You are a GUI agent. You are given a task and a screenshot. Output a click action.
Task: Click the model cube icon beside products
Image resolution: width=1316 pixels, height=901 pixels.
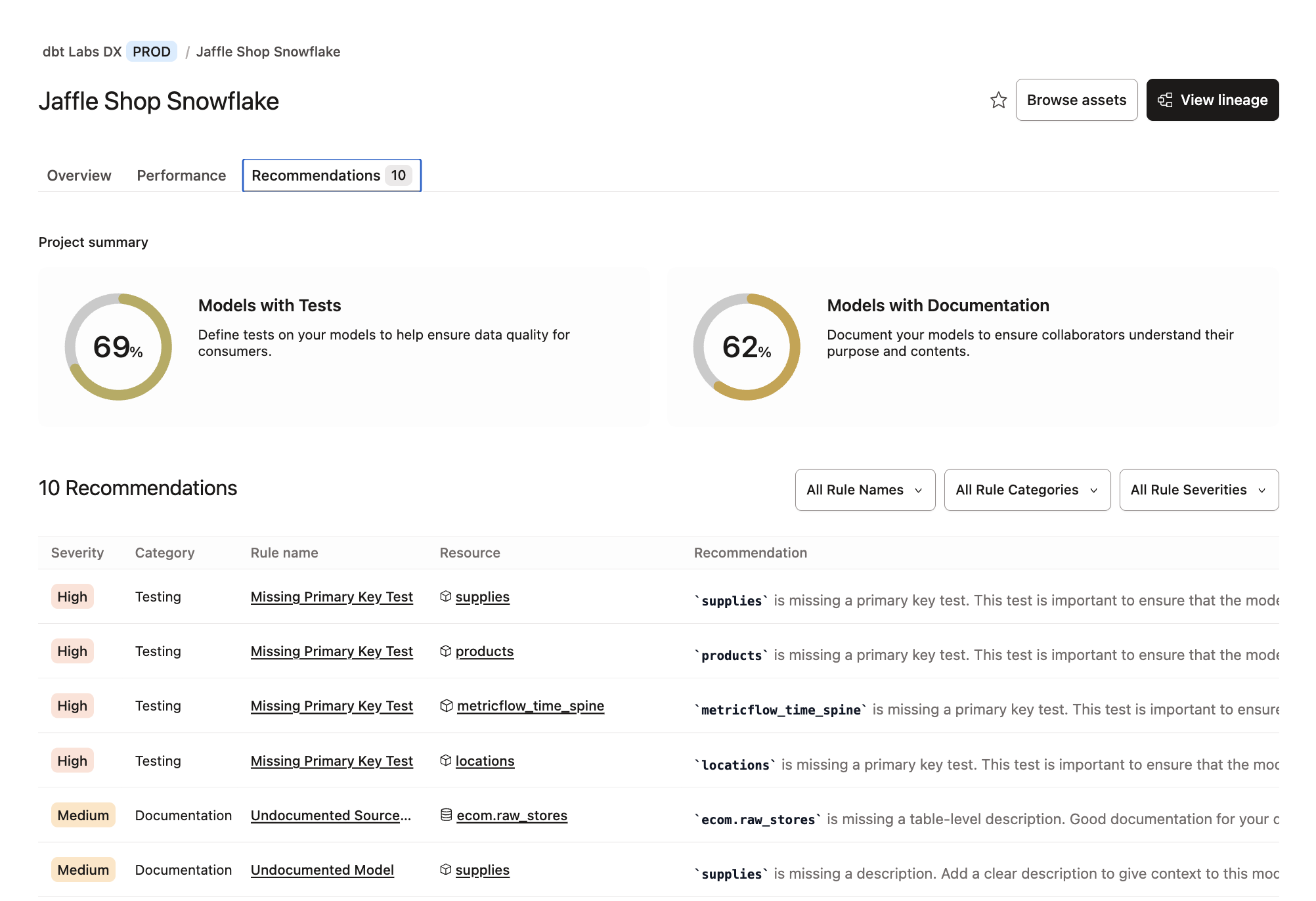(x=446, y=651)
